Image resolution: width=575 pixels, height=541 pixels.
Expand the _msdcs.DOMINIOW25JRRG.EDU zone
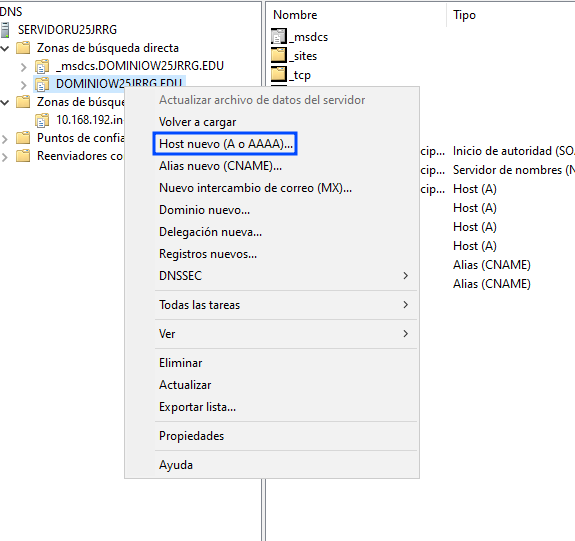click(24, 67)
